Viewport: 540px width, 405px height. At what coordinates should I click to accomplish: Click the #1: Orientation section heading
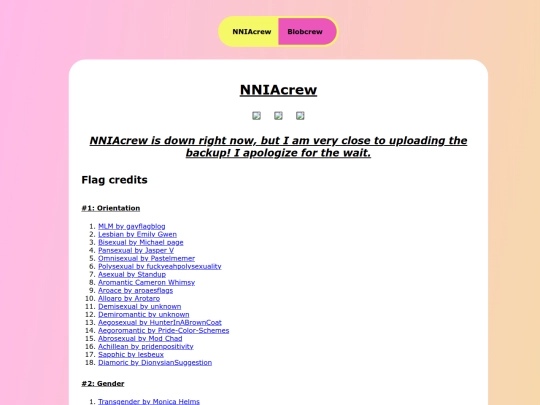click(x=111, y=208)
